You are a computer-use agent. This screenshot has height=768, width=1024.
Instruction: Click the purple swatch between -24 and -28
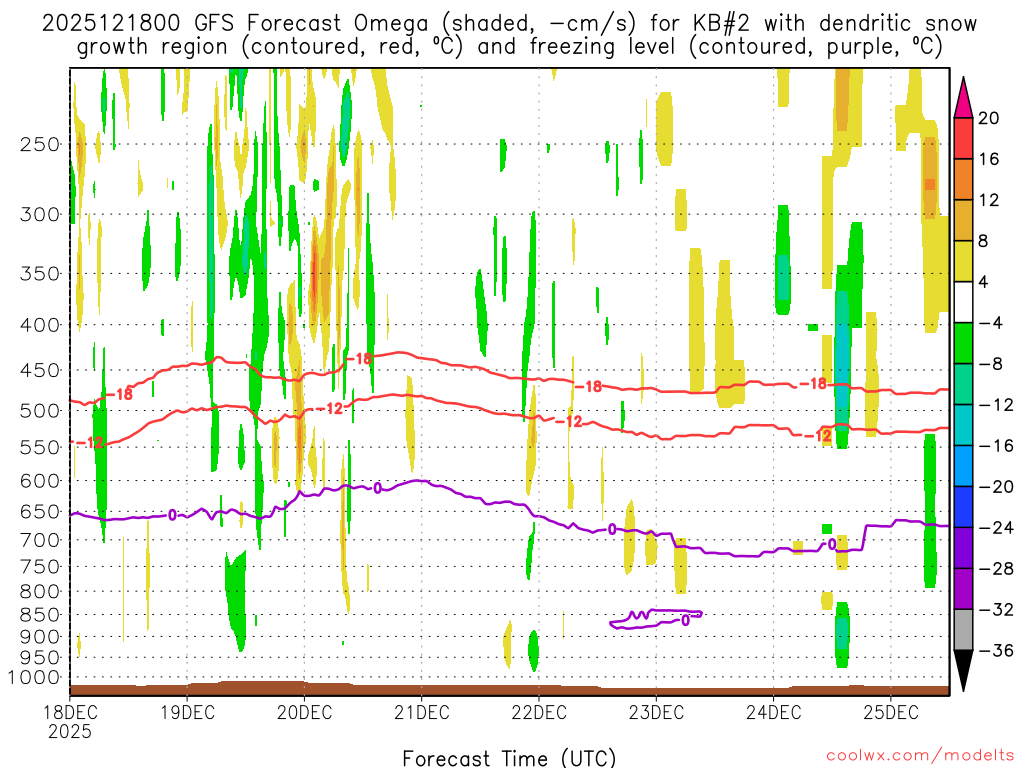[x=963, y=548]
